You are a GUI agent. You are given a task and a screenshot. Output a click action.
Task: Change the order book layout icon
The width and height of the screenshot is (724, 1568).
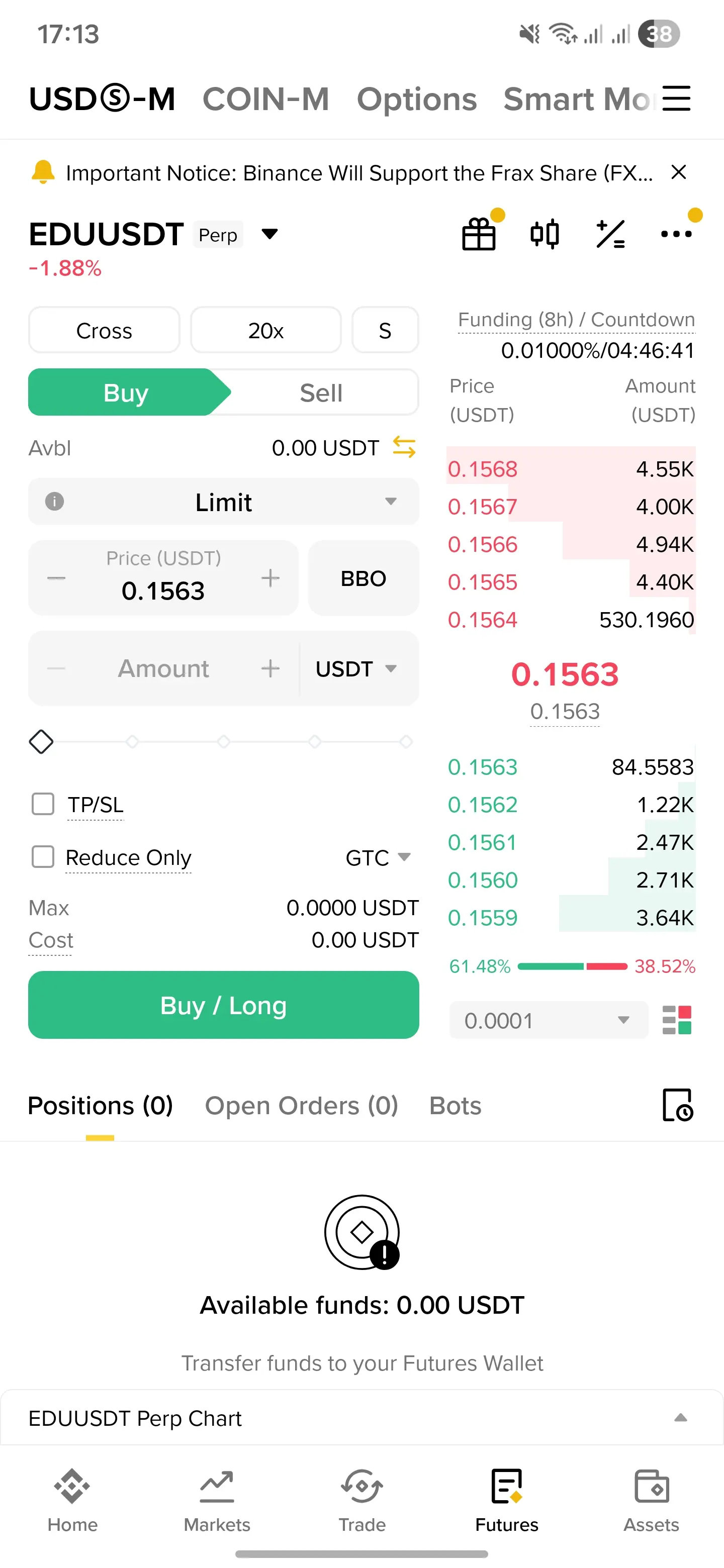[x=677, y=1020]
